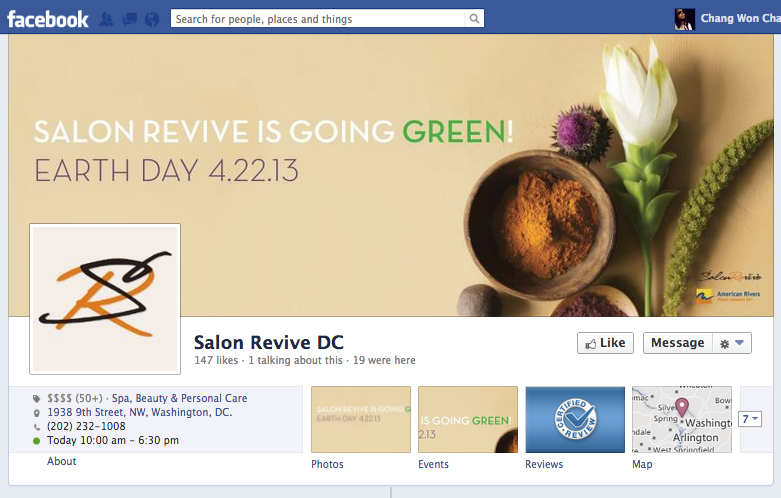
Task: Click the Photos label link
Action: click(x=327, y=464)
